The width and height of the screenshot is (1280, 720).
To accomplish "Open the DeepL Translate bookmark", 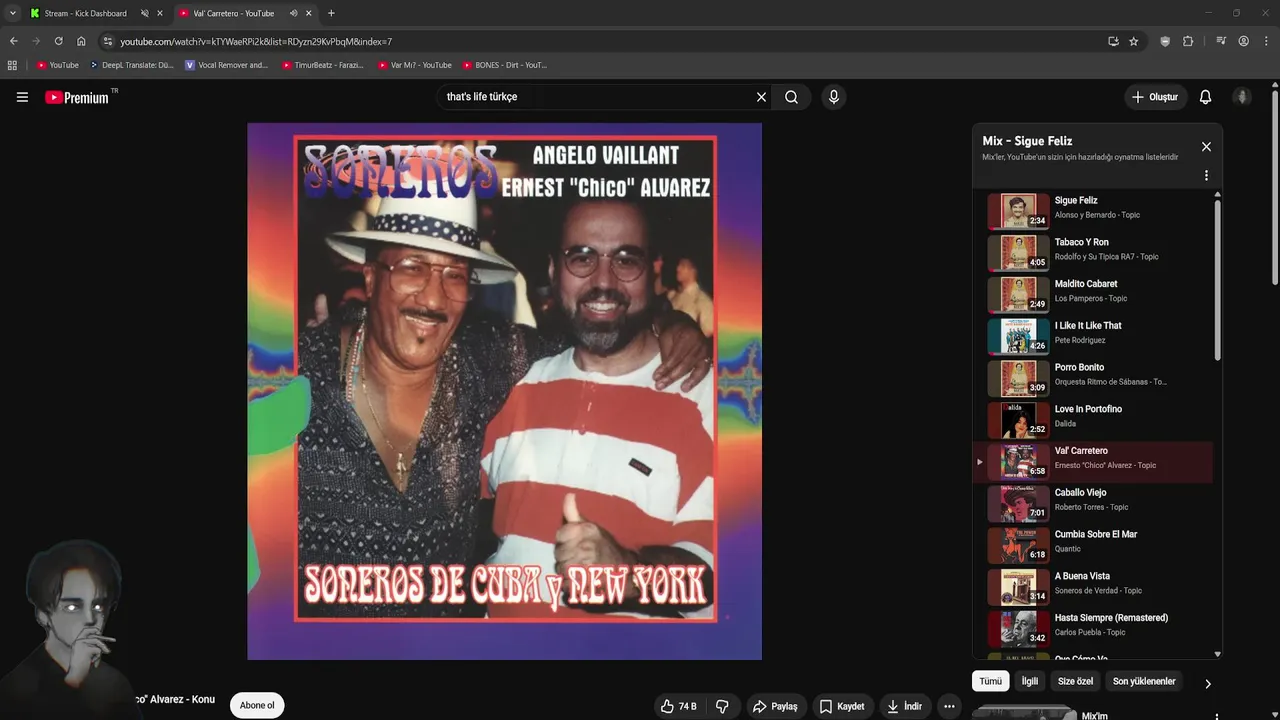I will pos(131,65).
